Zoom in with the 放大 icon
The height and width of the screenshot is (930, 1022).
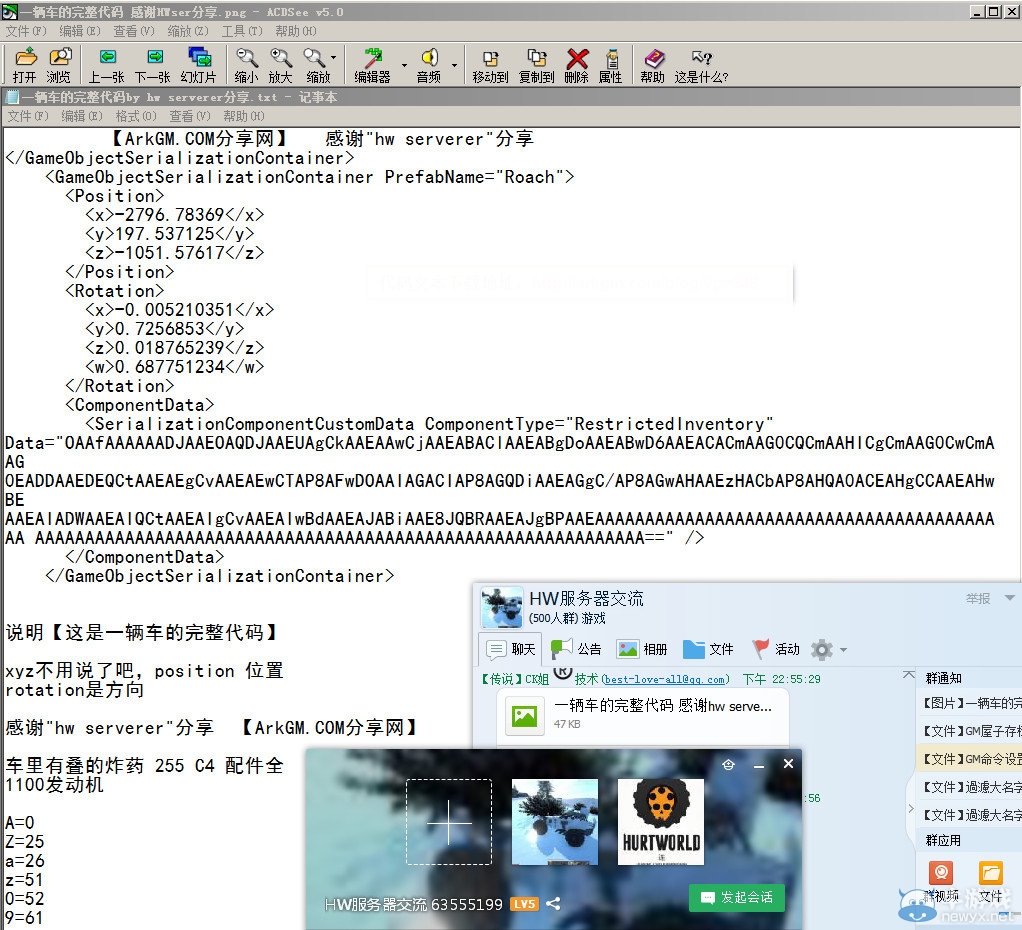[281, 64]
